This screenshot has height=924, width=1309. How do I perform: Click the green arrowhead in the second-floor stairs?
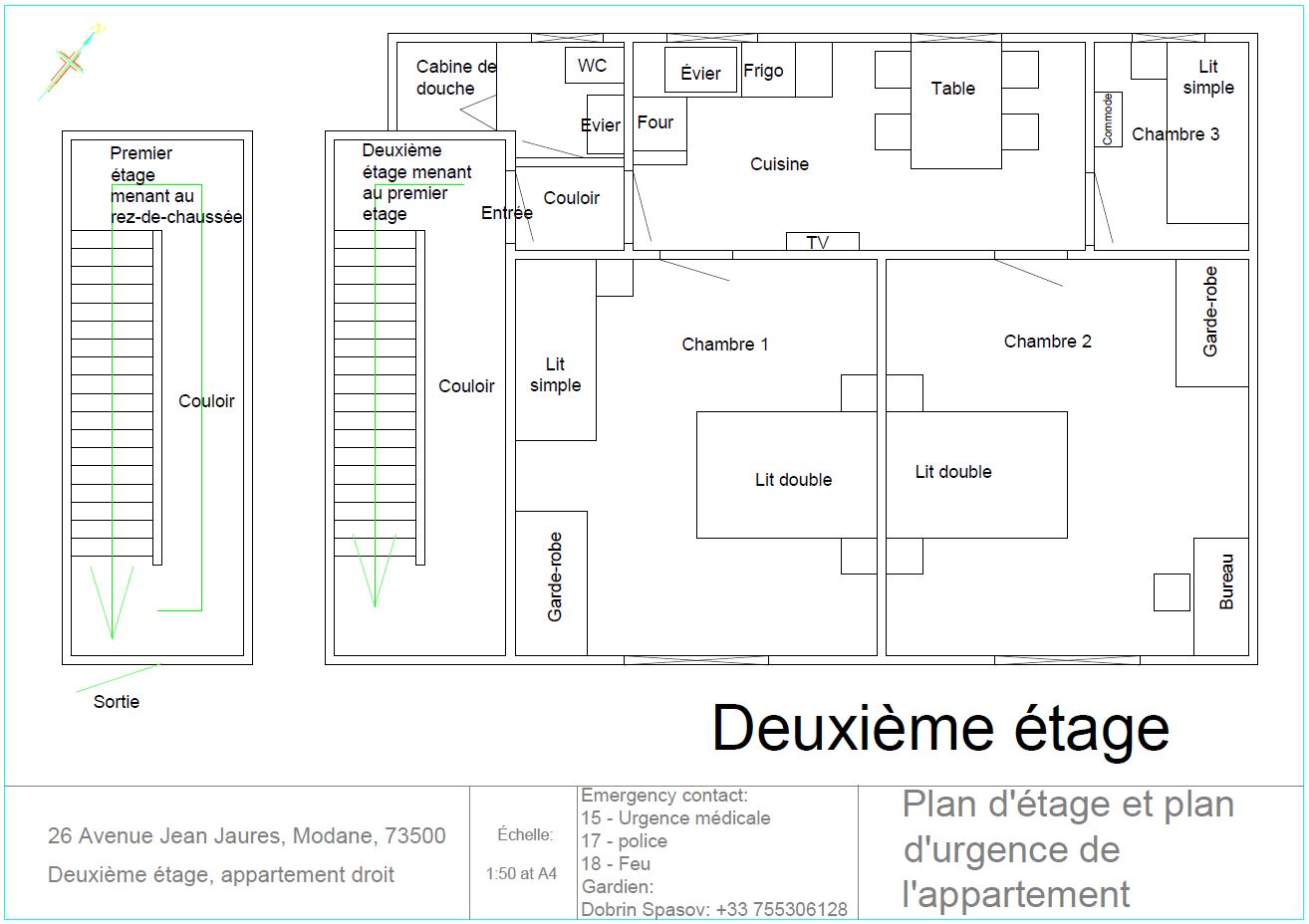pyautogui.click(x=375, y=571)
